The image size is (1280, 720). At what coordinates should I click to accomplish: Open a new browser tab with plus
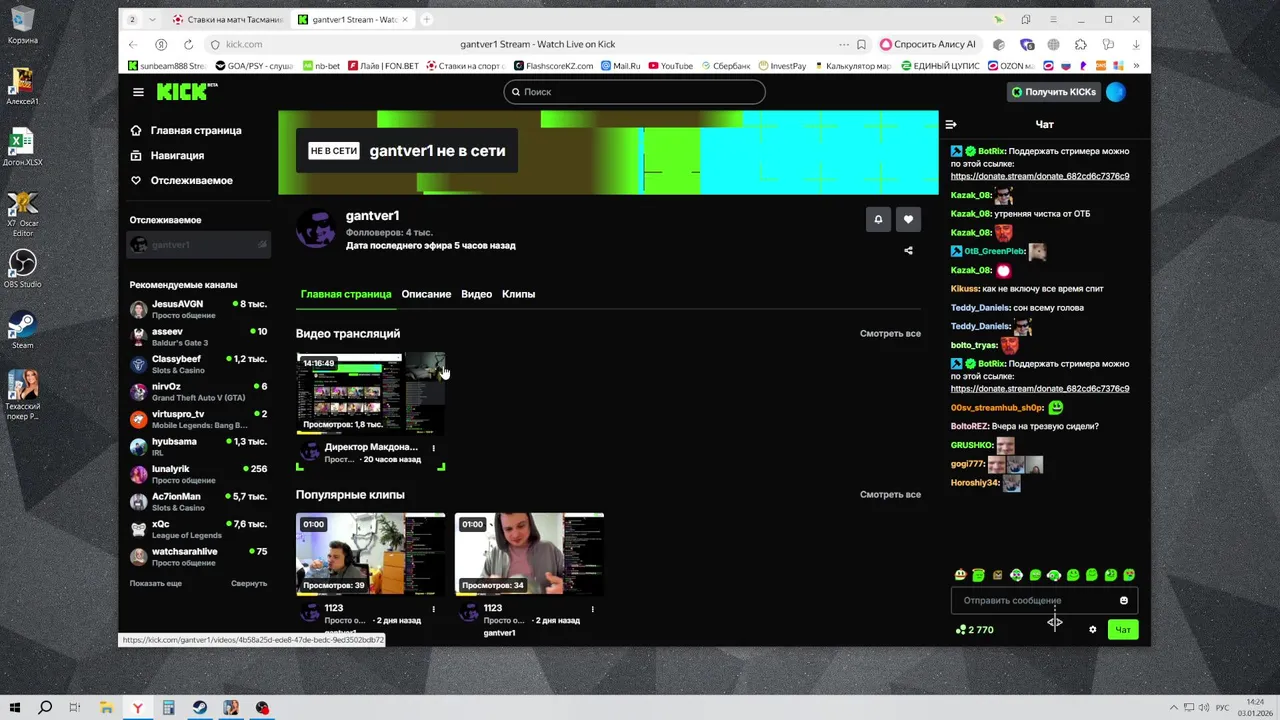click(x=426, y=19)
